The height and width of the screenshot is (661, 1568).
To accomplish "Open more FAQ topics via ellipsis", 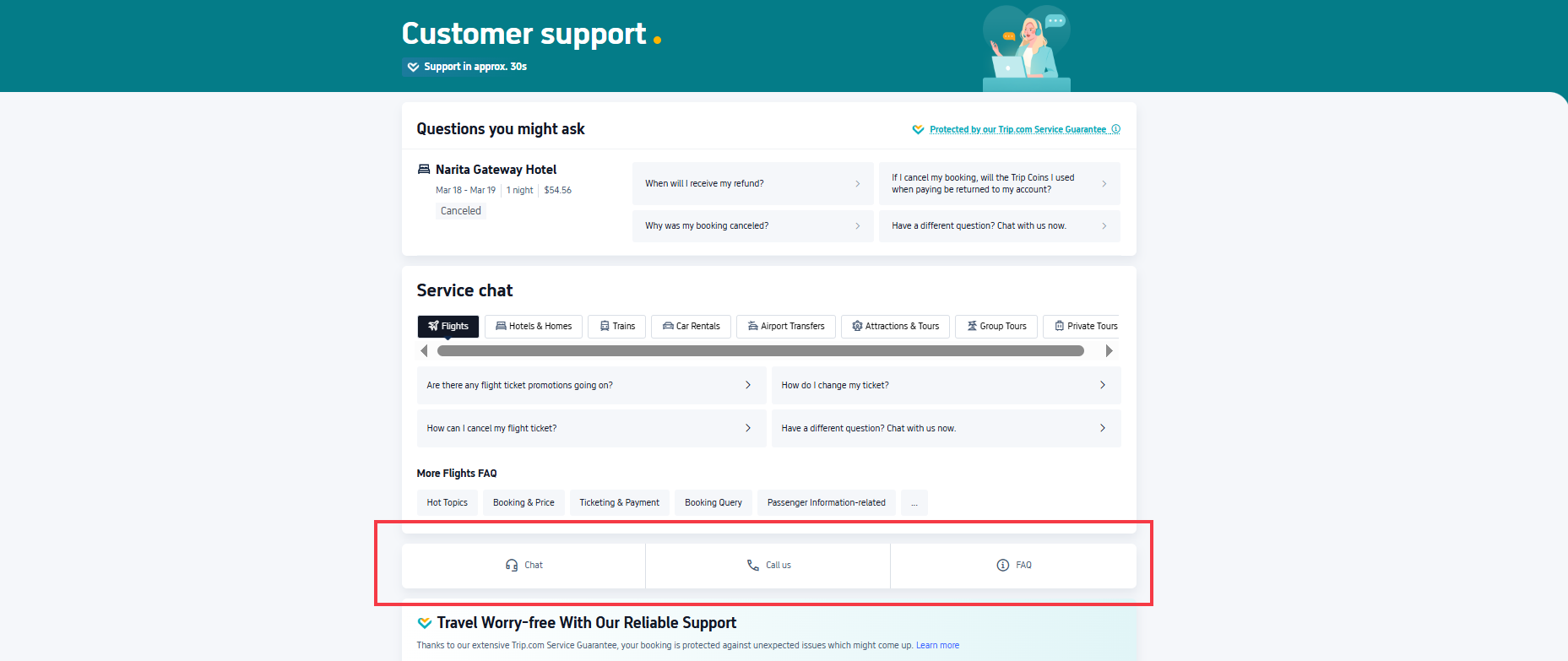I will 914,502.
